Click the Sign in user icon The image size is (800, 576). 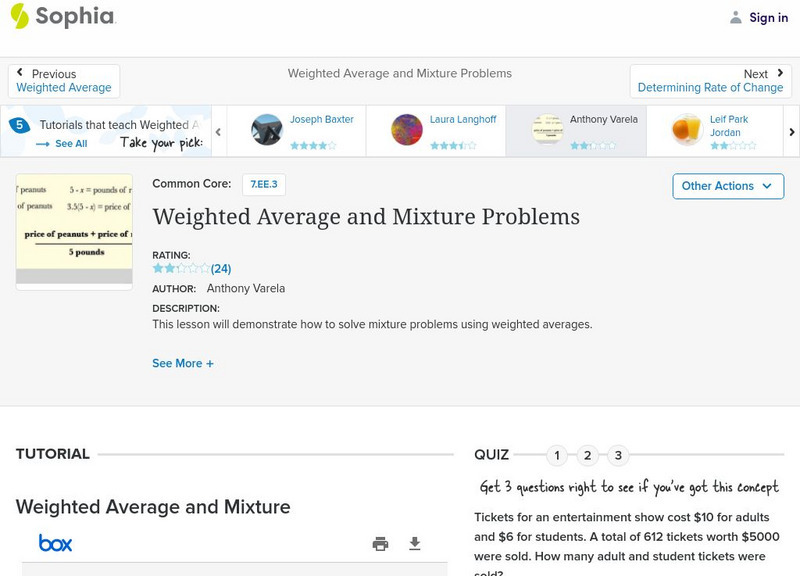pos(736,18)
